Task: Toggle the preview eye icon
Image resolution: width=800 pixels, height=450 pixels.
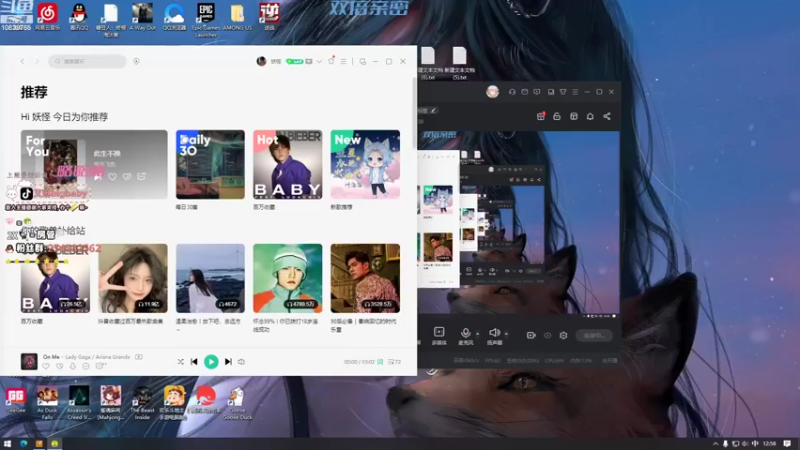Action: [x=547, y=335]
